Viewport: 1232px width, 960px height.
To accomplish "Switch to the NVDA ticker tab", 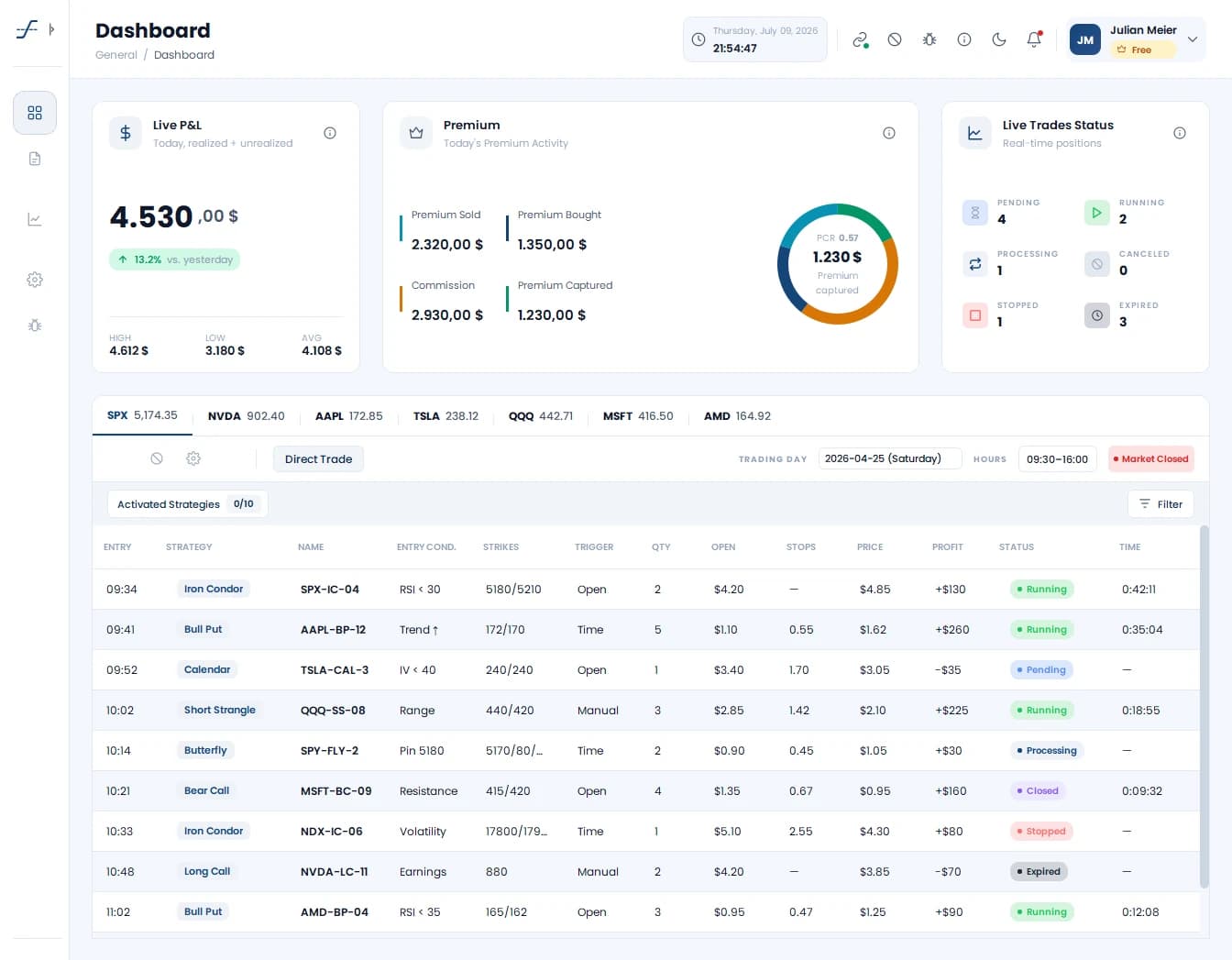I will pyautogui.click(x=247, y=416).
